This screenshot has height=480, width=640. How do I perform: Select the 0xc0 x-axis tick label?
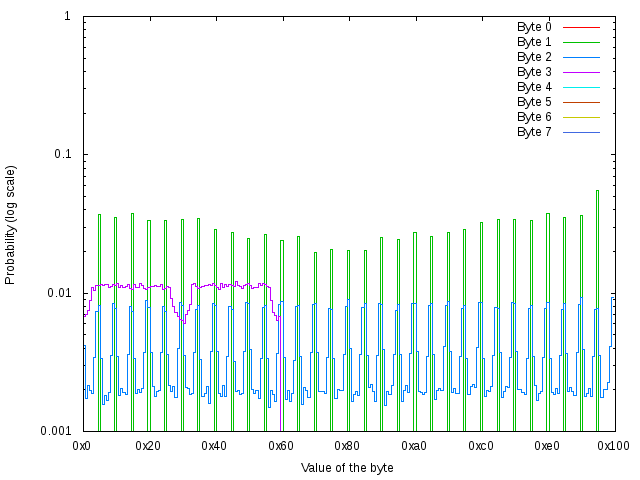click(x=480, y=446)
